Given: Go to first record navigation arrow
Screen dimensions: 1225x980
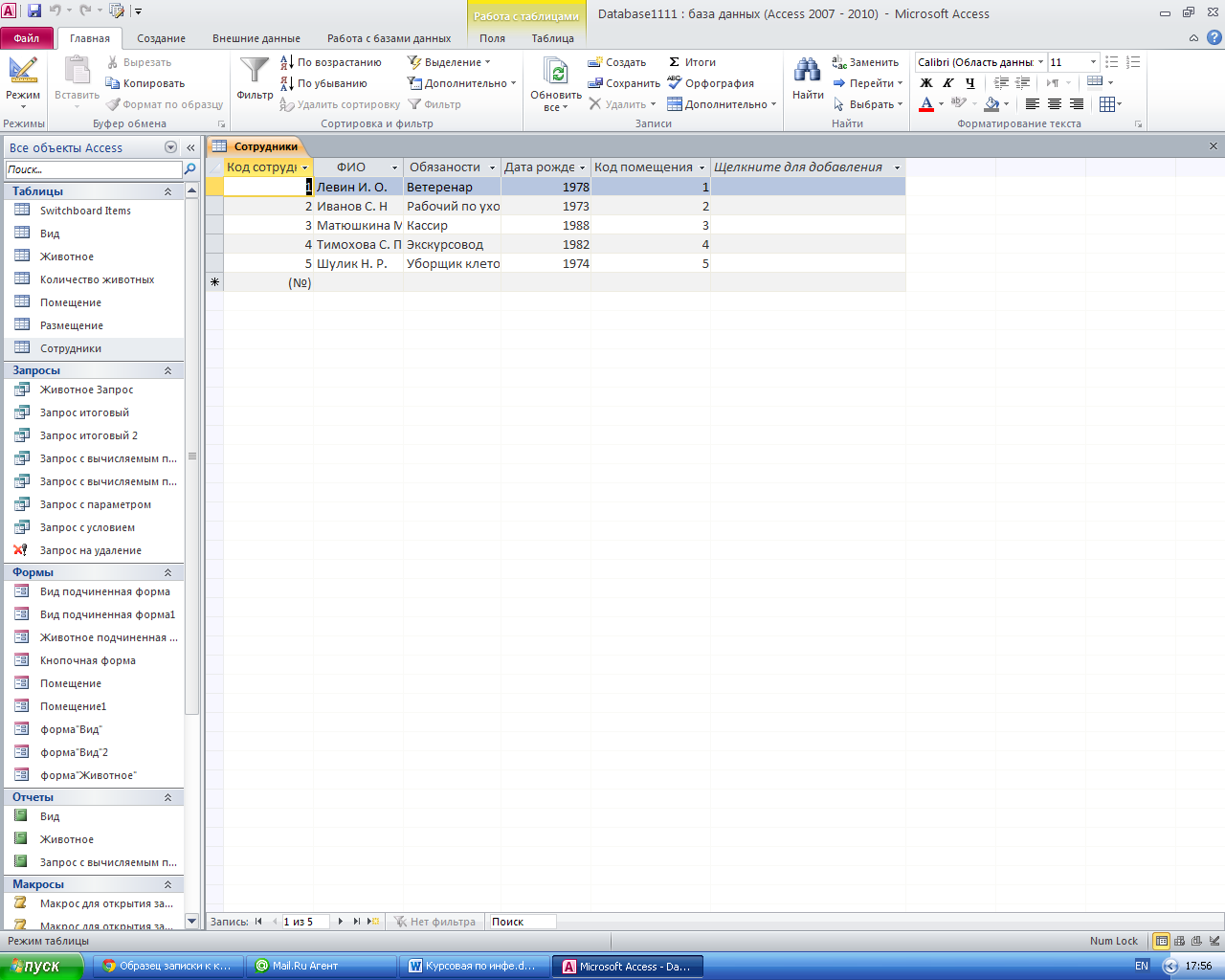Looking at the screenshot, I should (x=258, y=922).
